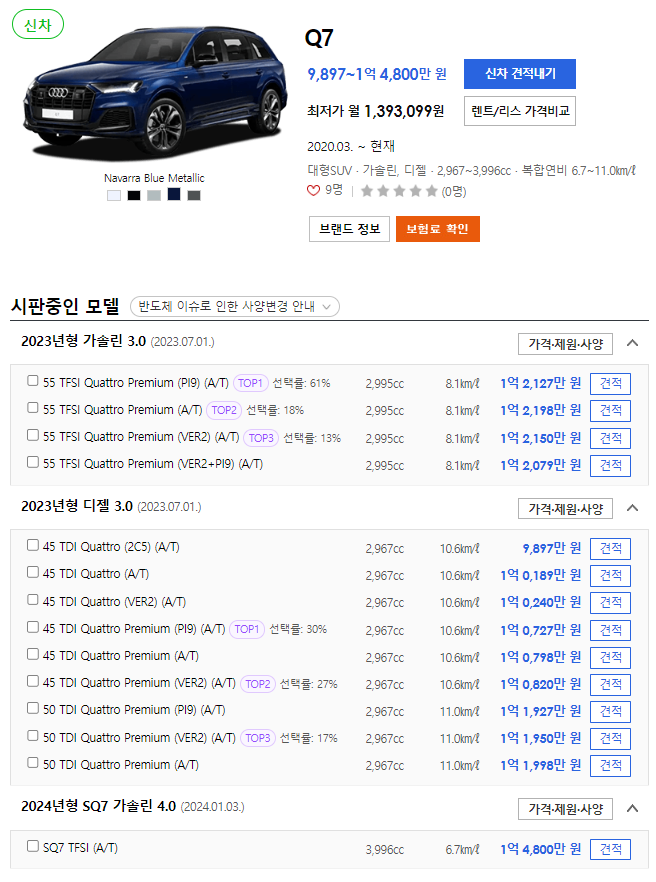Click the Q7 car image
This screenshot has width=656, height=882.
155,93
